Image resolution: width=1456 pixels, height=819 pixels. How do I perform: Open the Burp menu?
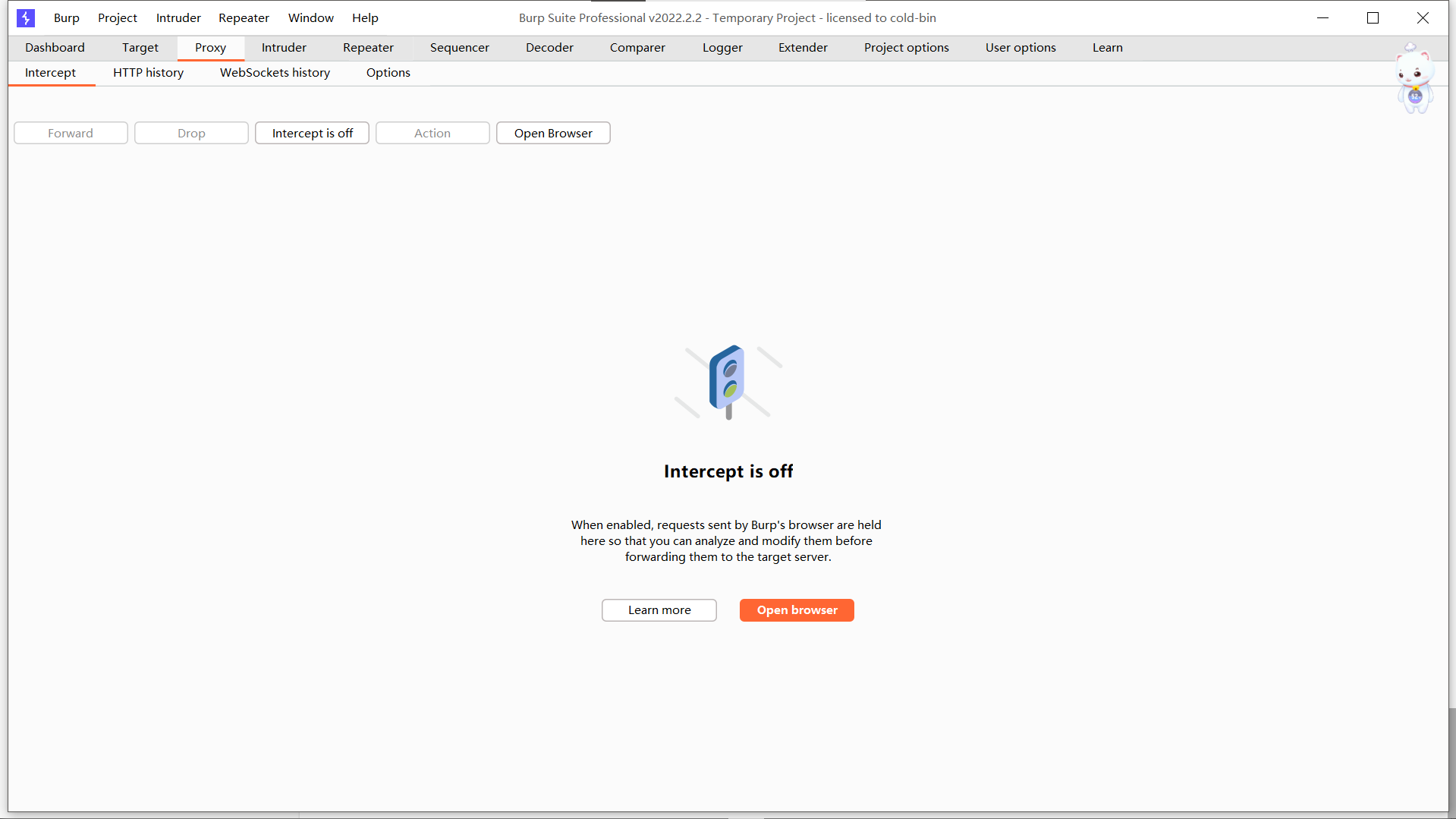(67, 17)
